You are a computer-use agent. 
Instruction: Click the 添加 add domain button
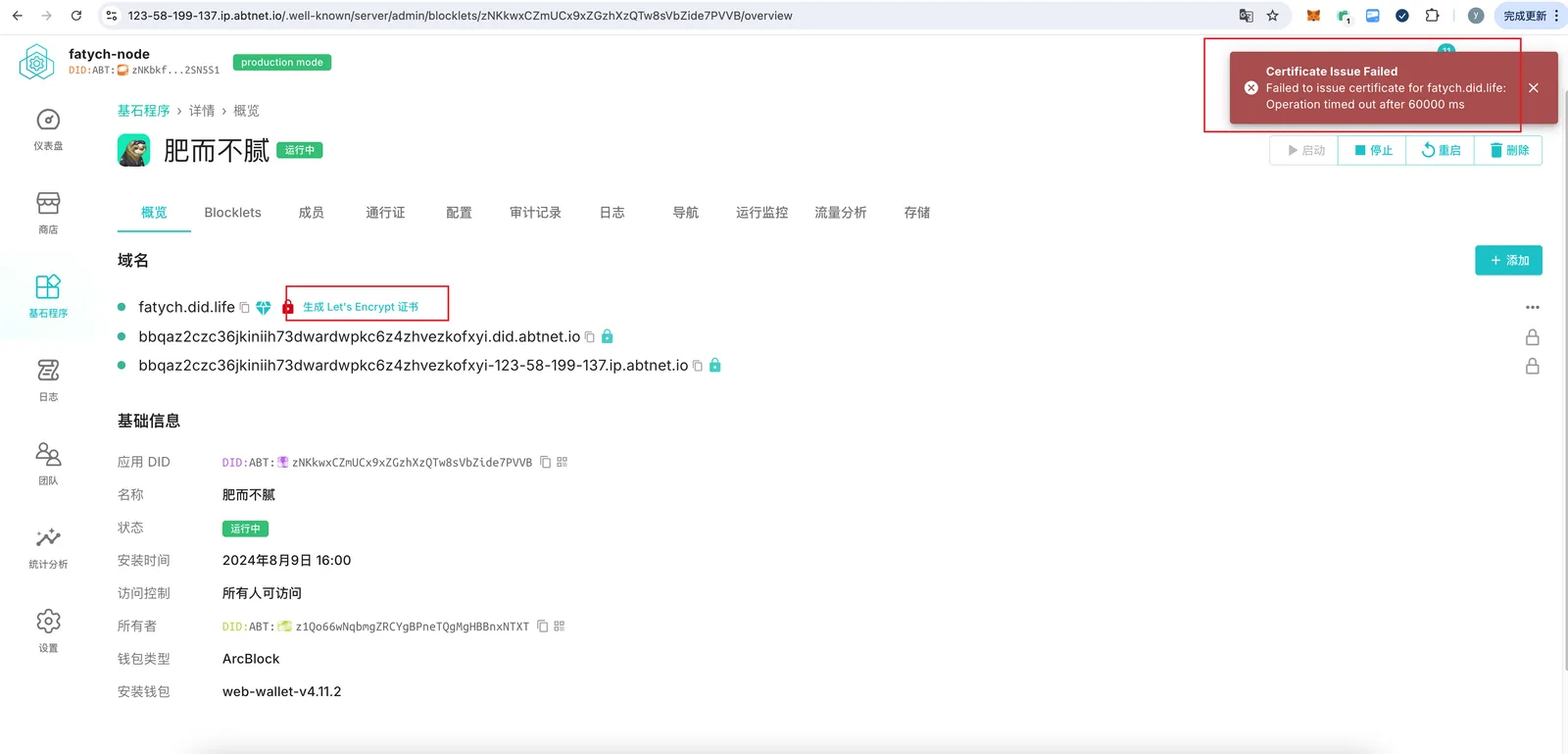[1509, 261]
